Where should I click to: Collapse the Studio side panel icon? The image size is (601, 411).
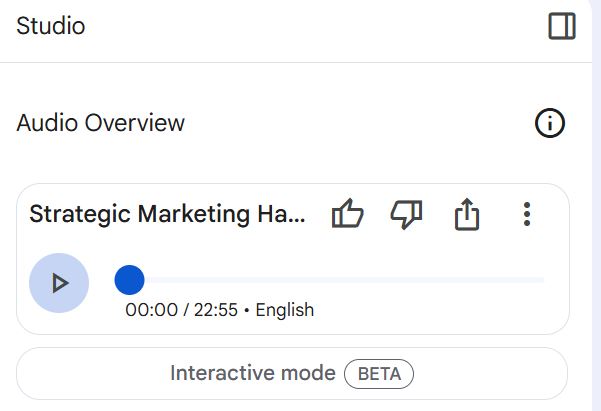562,26
